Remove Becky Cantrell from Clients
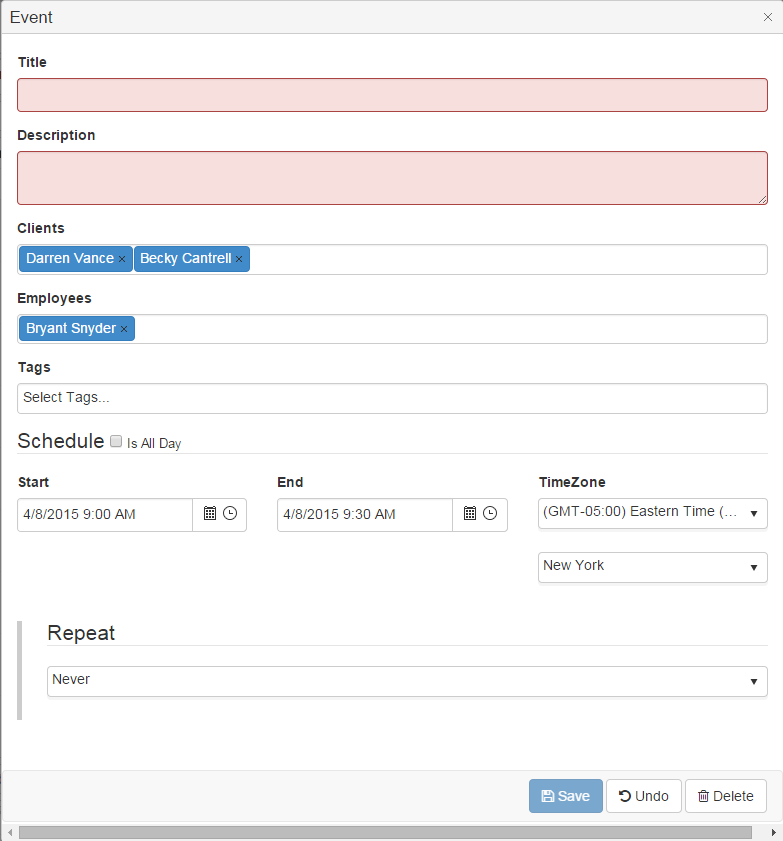 (x=239, y=259)
